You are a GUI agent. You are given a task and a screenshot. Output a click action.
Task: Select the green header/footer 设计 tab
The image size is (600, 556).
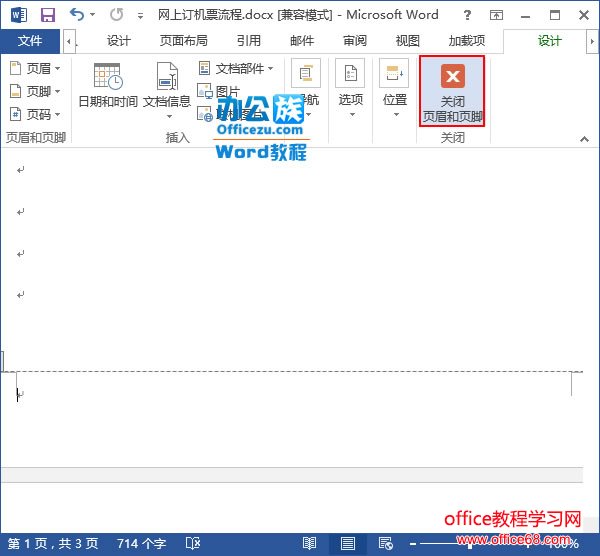[549, 41]
